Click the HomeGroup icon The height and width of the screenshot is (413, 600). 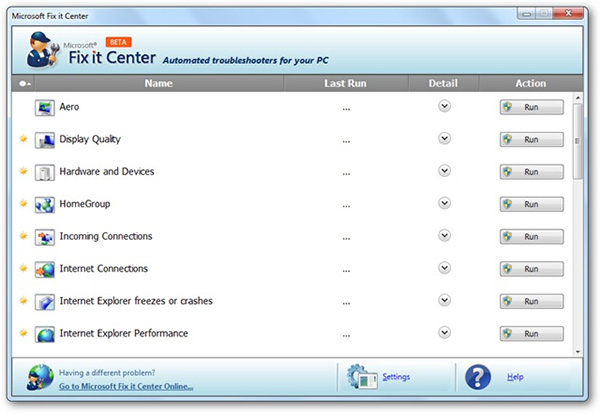click(45, 204)
